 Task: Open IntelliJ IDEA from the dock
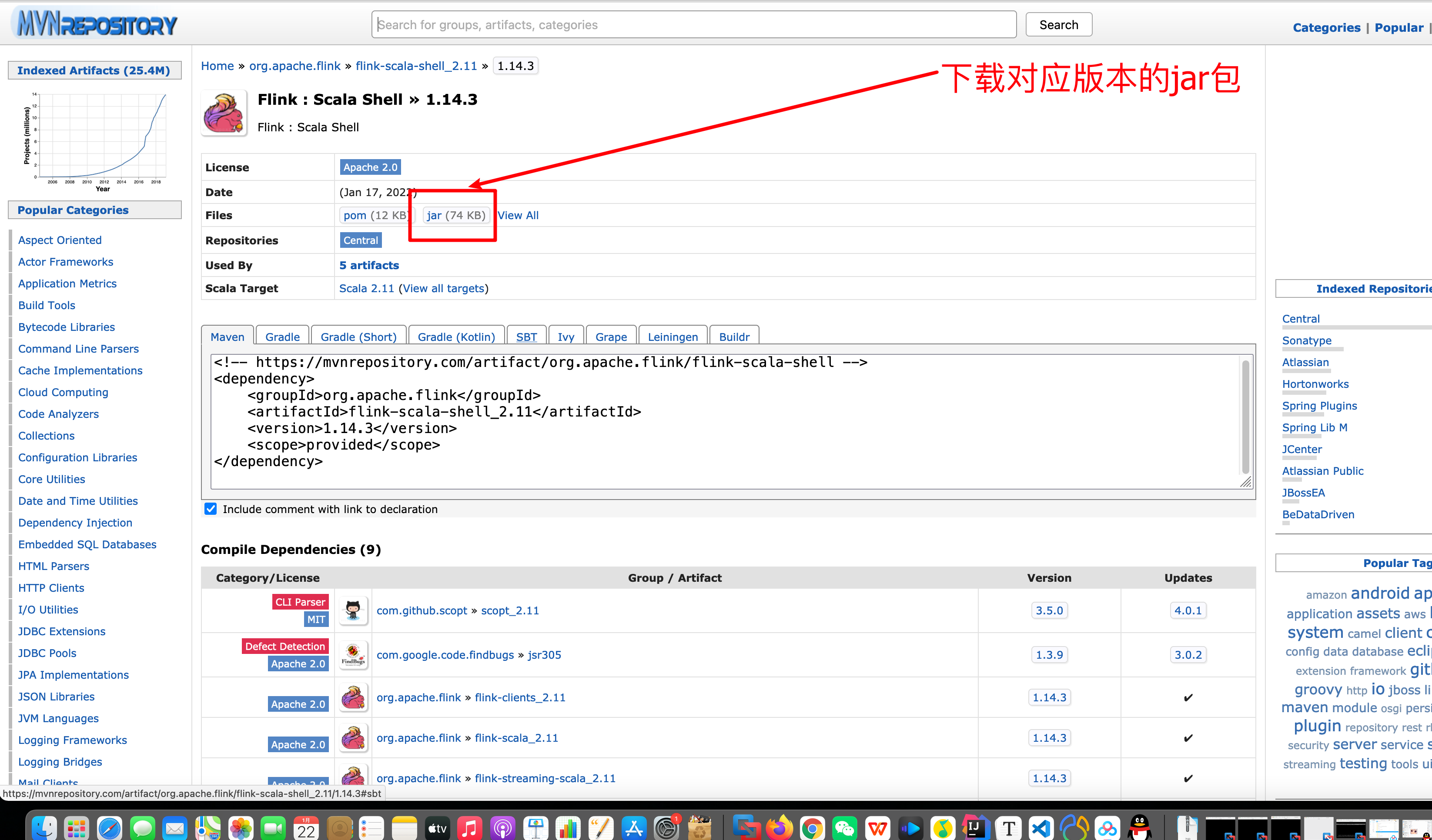975,828
